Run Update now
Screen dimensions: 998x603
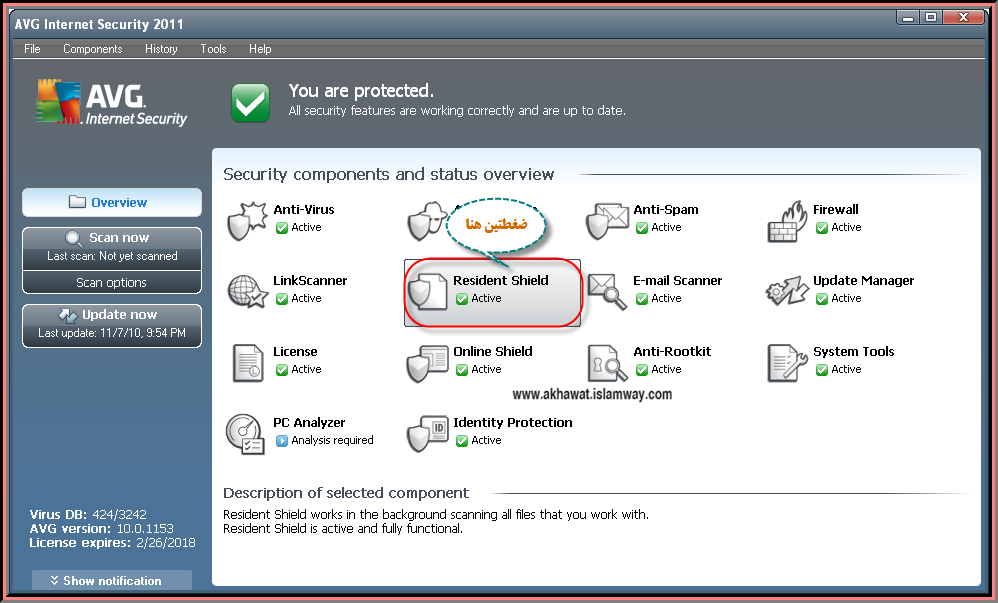click(112, 324)
